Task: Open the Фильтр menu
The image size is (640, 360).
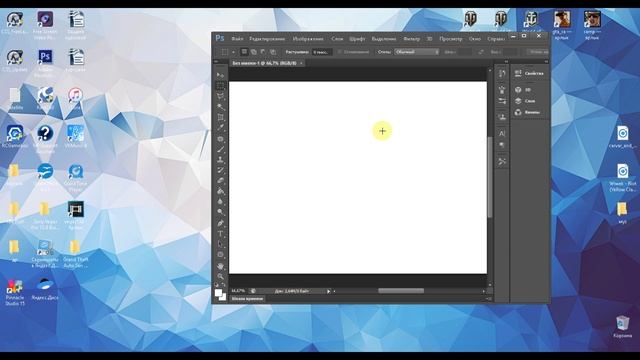Action: [x=411, y=39]
